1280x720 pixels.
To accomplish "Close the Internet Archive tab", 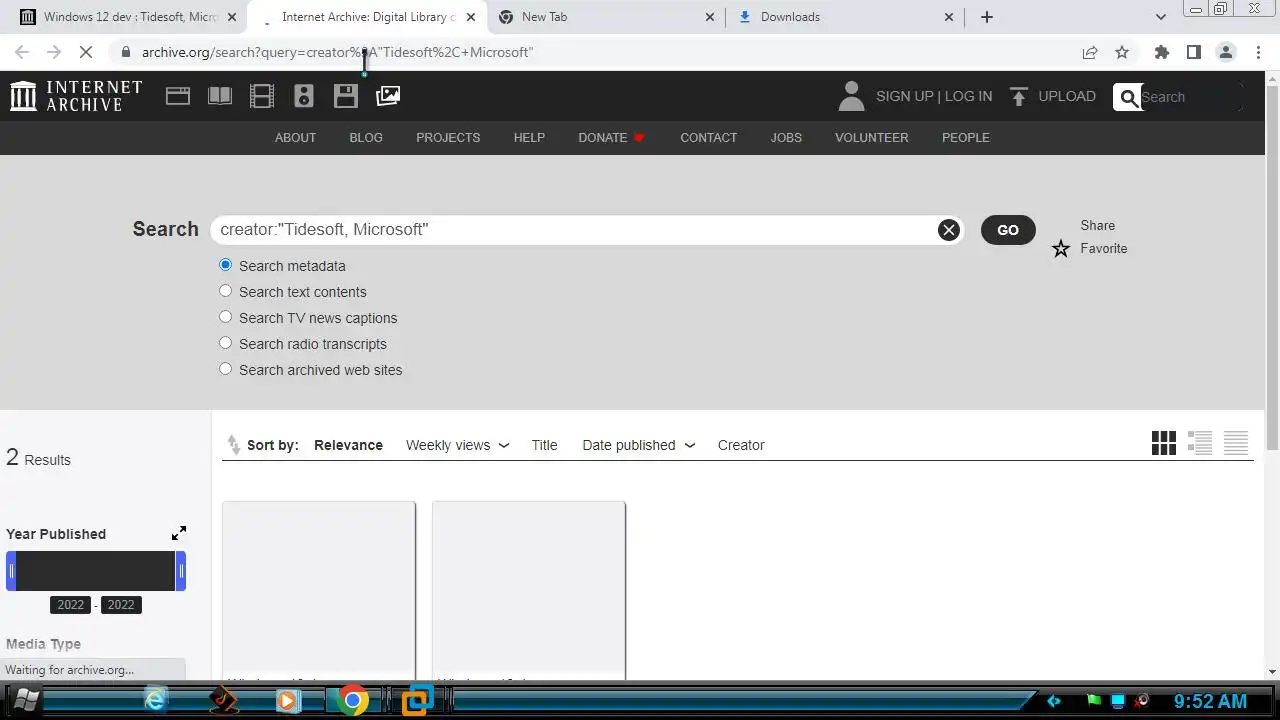I will point(471,17).
